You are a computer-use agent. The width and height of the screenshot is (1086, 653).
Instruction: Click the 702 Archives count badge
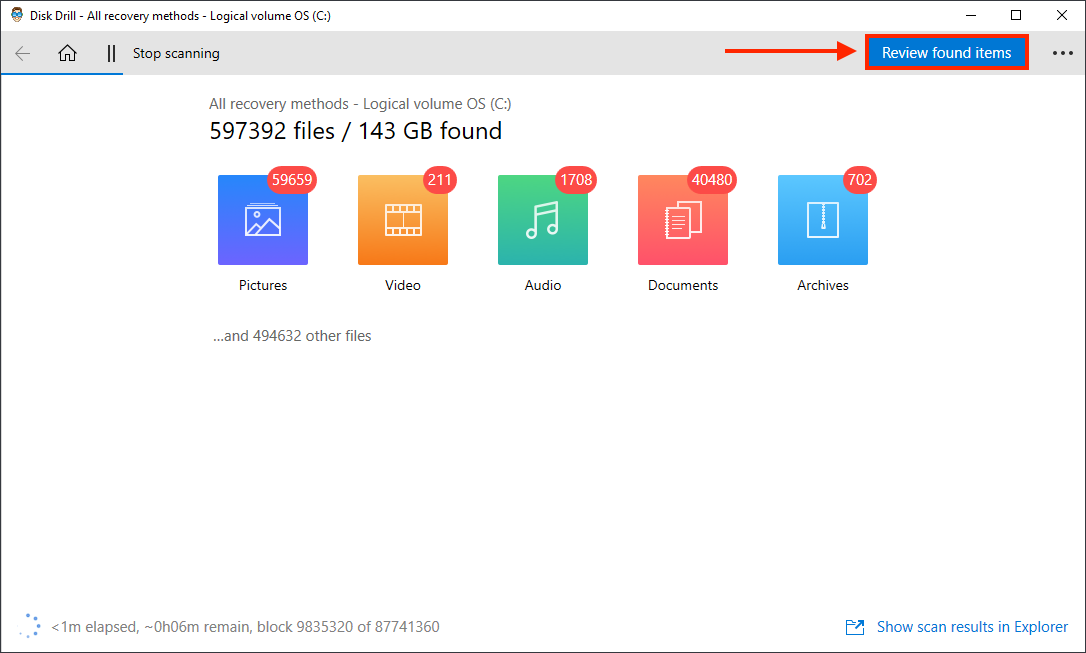(860, 180)
